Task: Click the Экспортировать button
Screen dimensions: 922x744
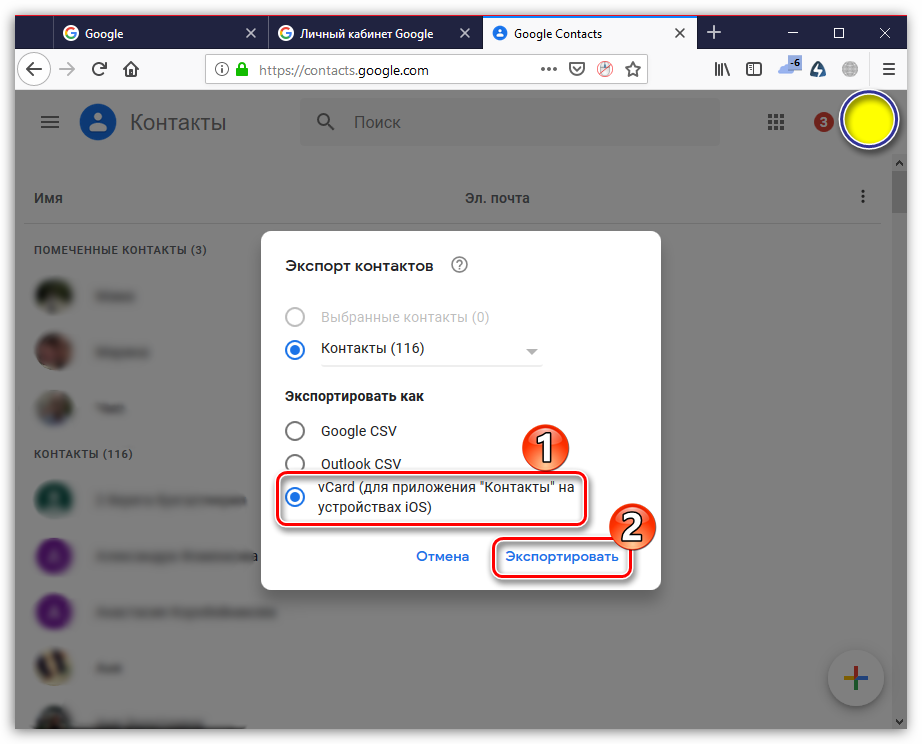Action: click(x=562, y=556)
